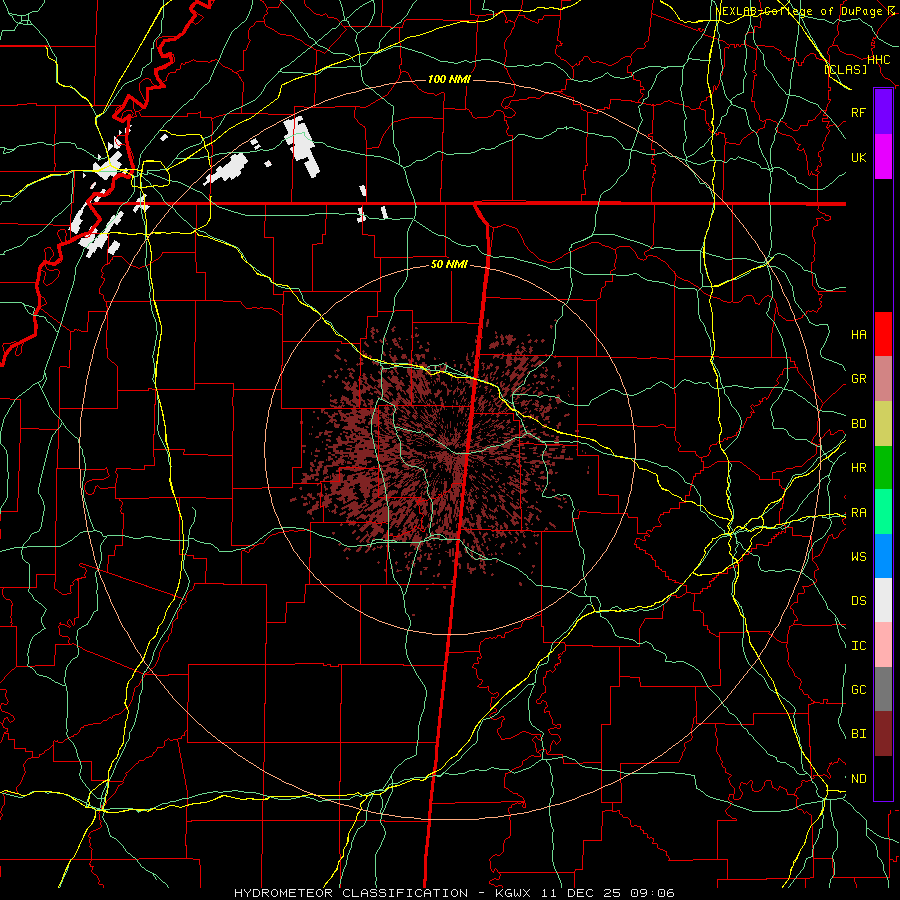Click the UK magenta legend swatch
Image resolution: width=900 pixels, height=900 pixels.
tap(883, 157)
